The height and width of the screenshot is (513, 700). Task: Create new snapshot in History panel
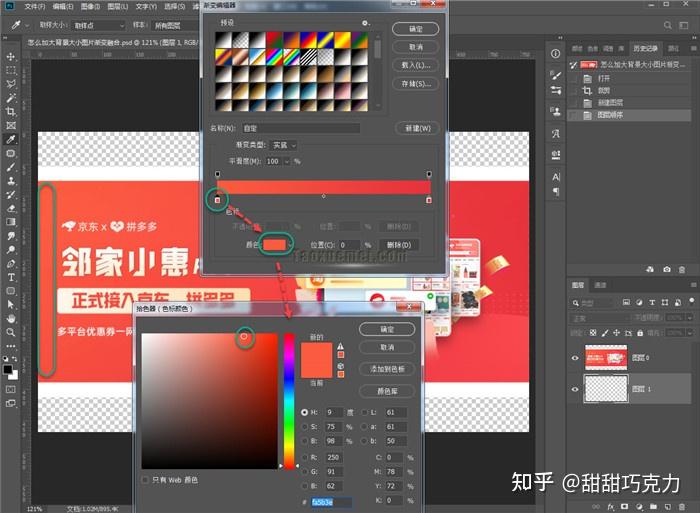(x=667, y=269)
